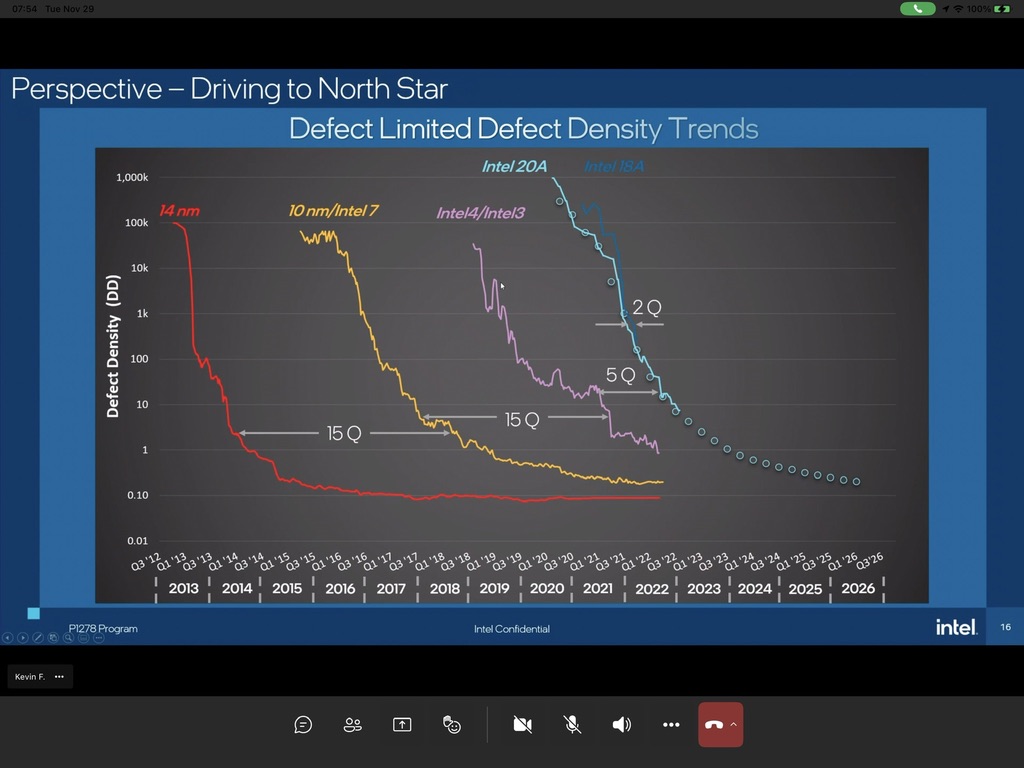
Task: Go to the previous slide
Action: [8, 637]
